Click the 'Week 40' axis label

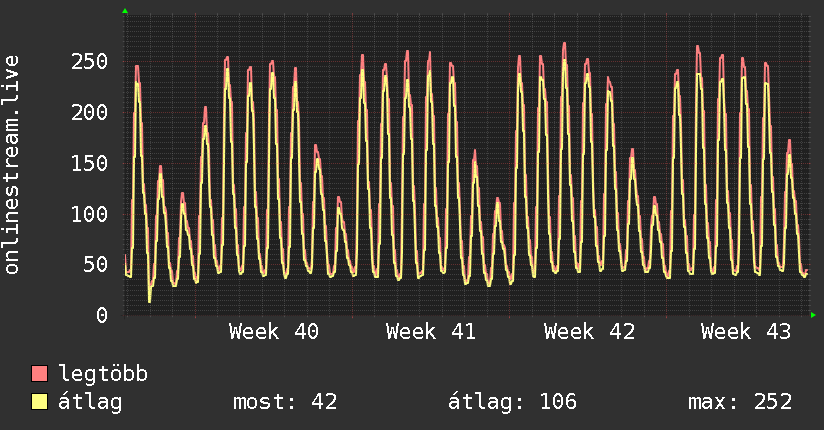coord(274,332)
